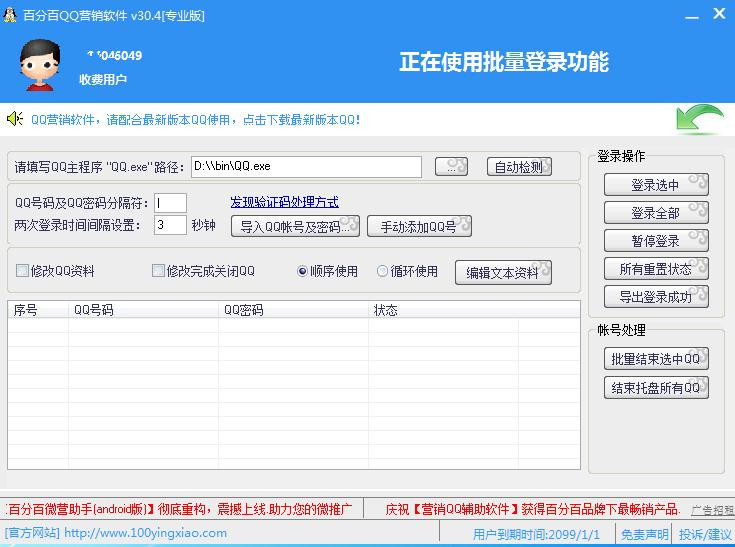Click 所有重置状态 button
735x547 pixels.
pos(656,269)
